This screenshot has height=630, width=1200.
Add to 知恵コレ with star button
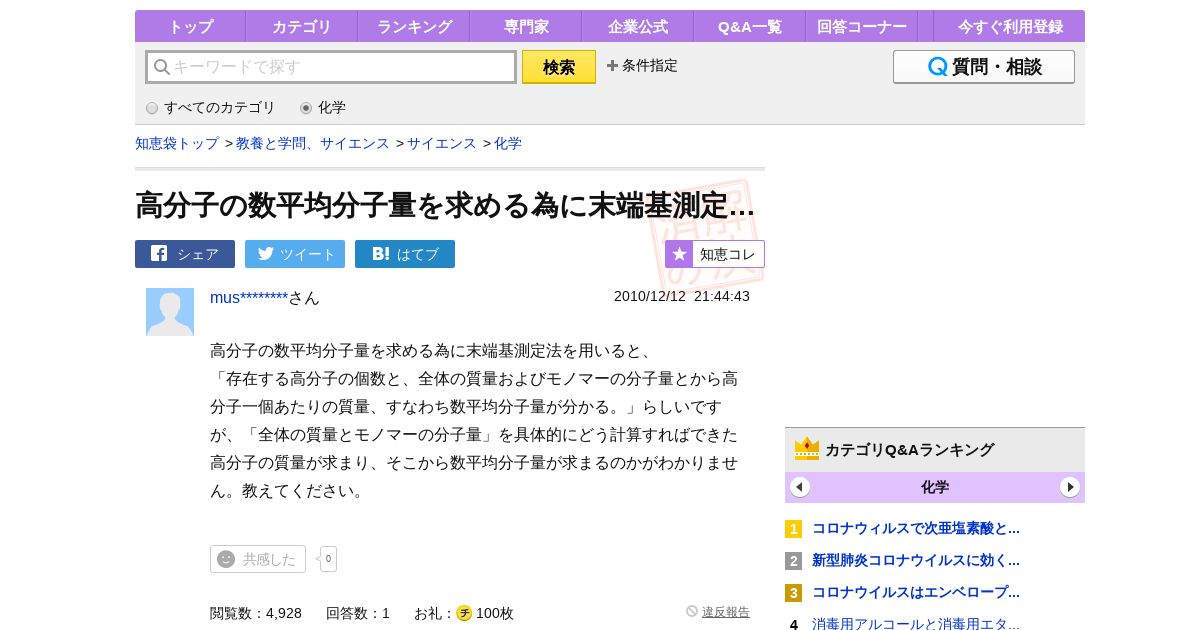pyautogui.click(x=715, y=254)
